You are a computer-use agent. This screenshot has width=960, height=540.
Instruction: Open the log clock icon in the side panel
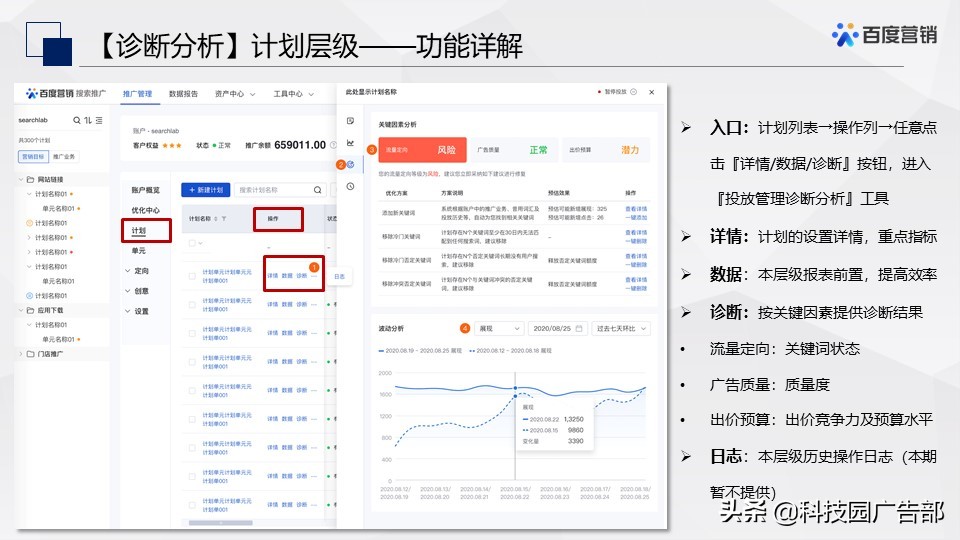[350, 186]
